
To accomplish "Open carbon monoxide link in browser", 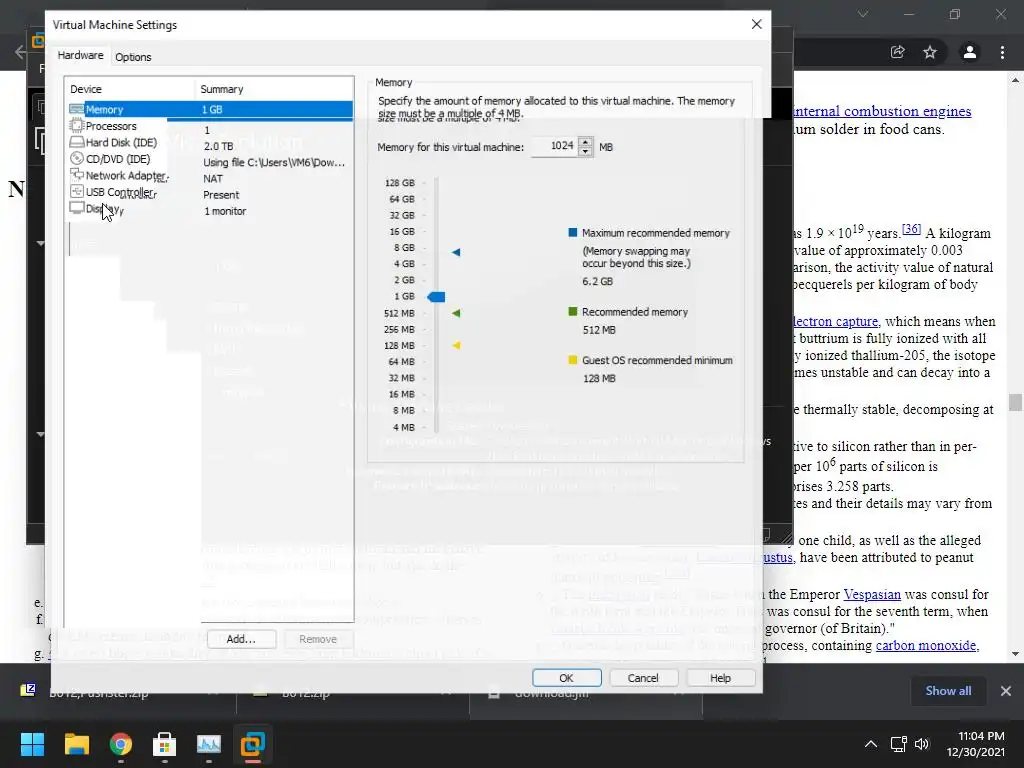I will [x=925, y=646].
